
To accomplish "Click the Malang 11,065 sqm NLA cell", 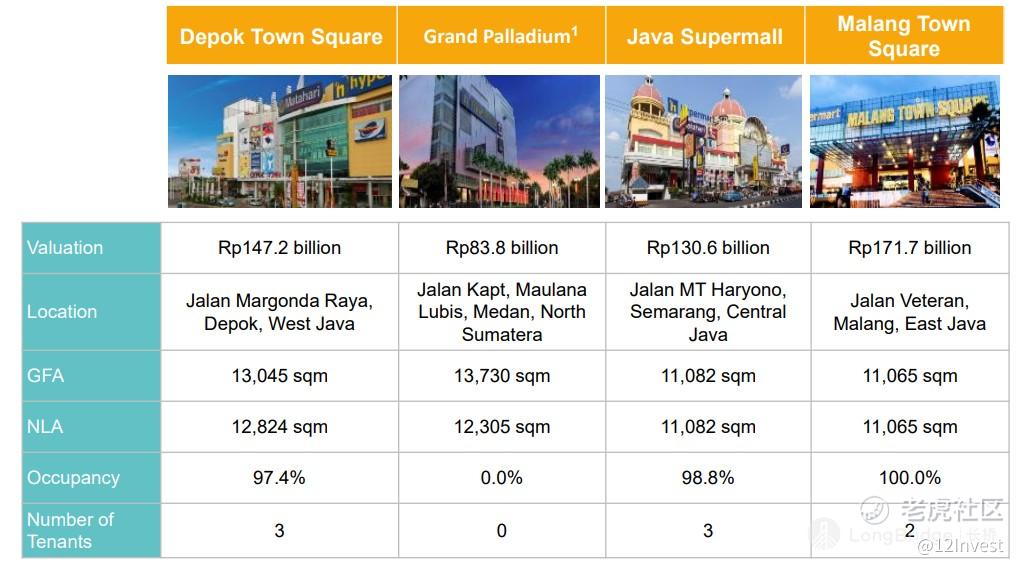I will tap(909, 427).
